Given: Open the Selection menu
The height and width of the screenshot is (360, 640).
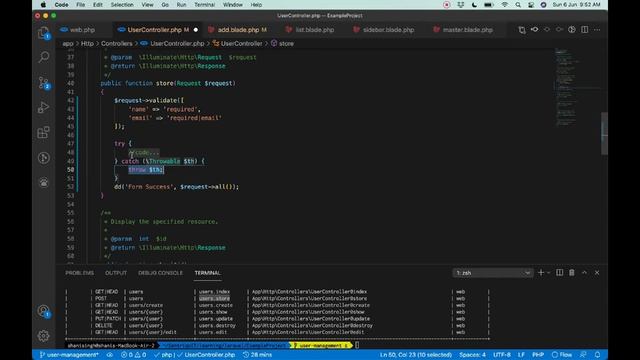Looking at the screenshot, I should pos(122,5).
